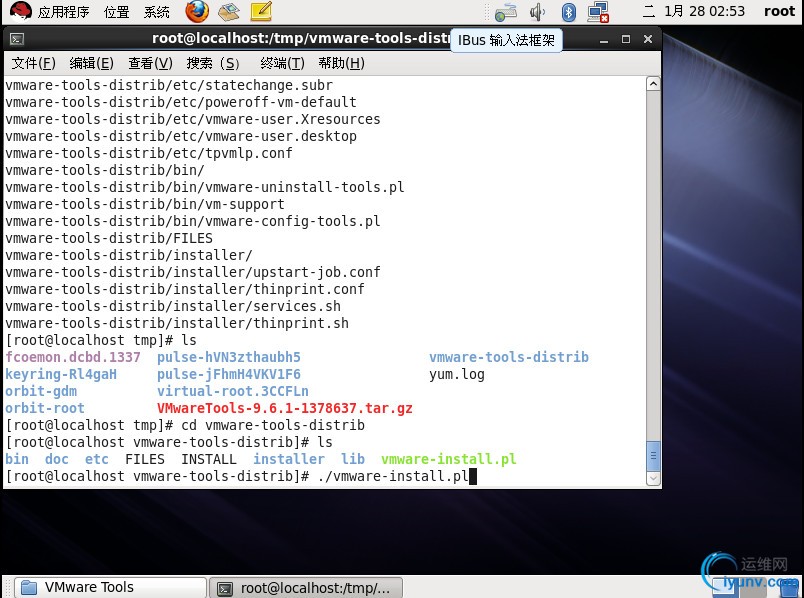Launch Firefox from the top panel
The height and width of the screenshot is (598, 804).
pos(197,11)
